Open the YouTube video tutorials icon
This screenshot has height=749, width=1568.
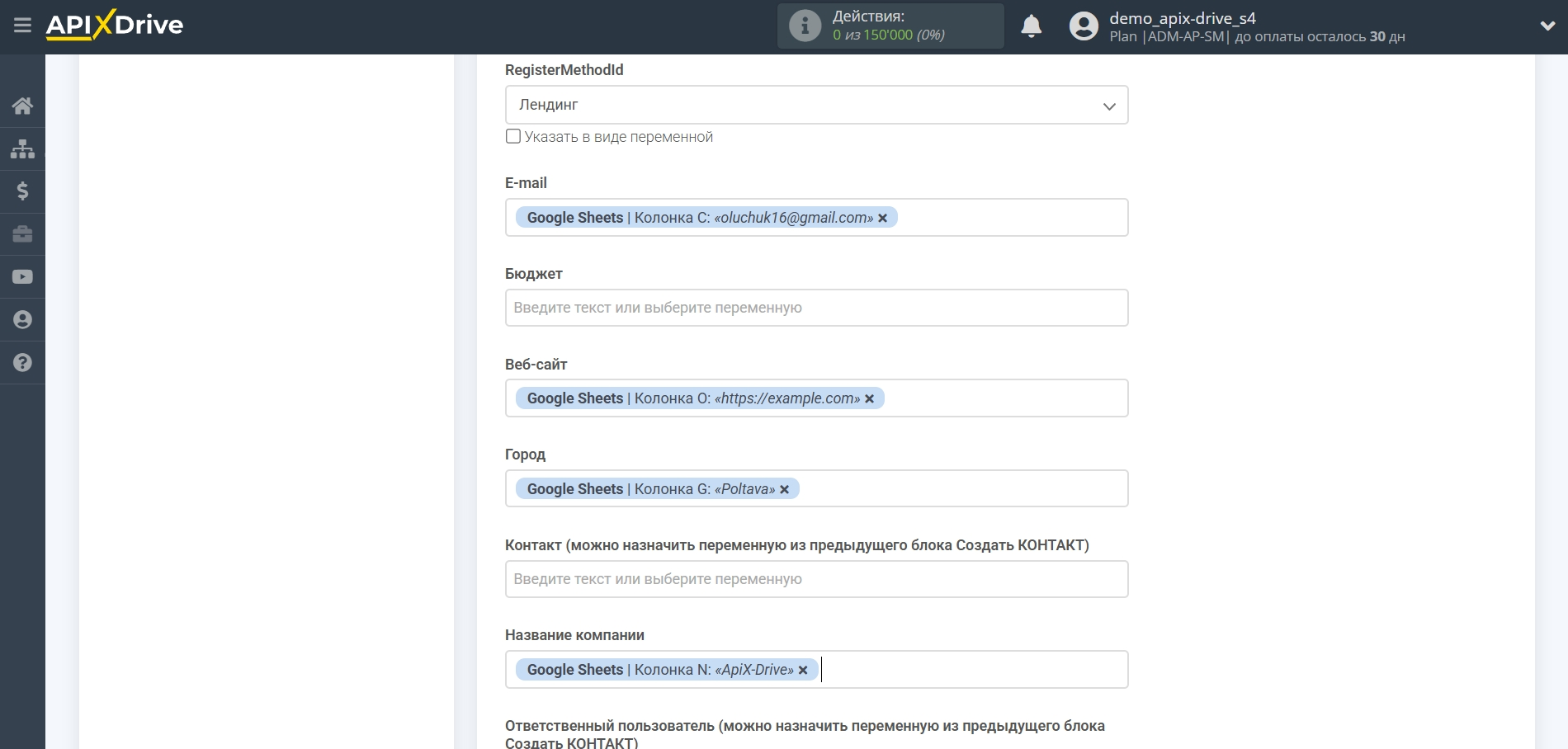(22, 277)
